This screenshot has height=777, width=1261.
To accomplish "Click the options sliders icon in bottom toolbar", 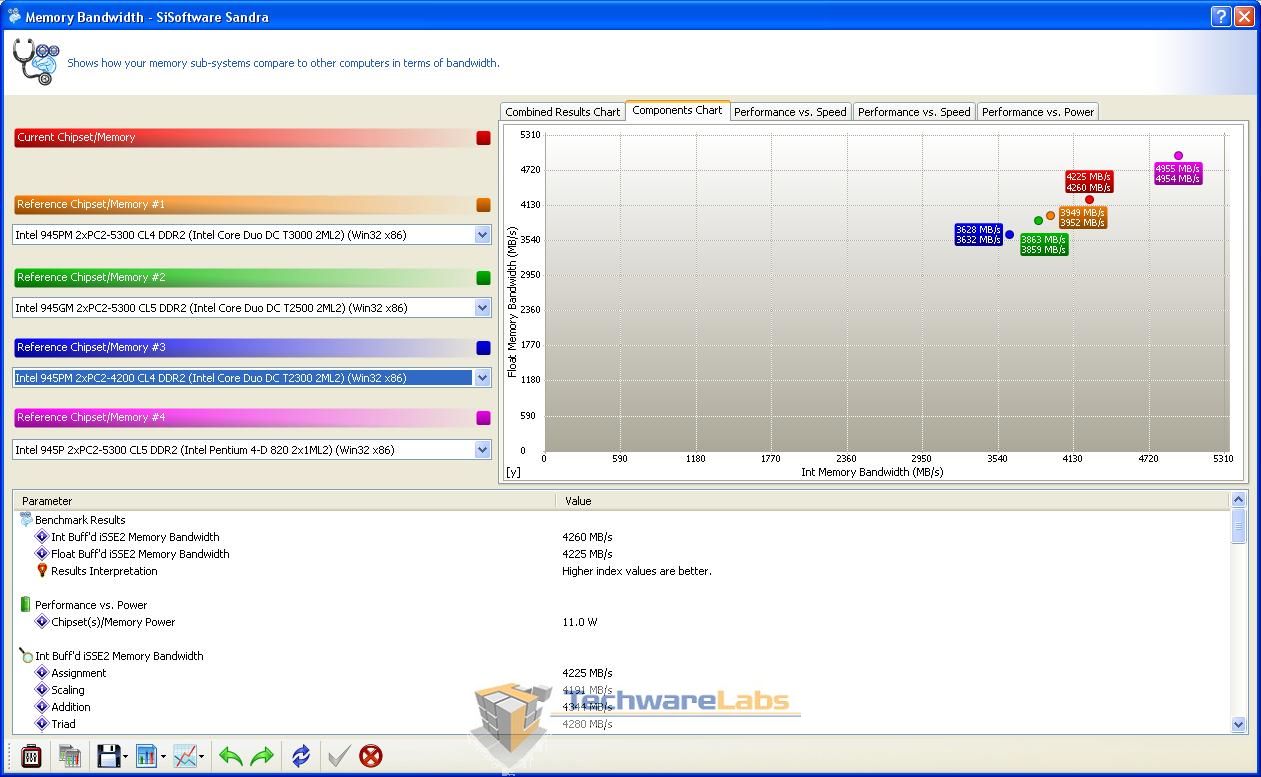I will 31,756.
